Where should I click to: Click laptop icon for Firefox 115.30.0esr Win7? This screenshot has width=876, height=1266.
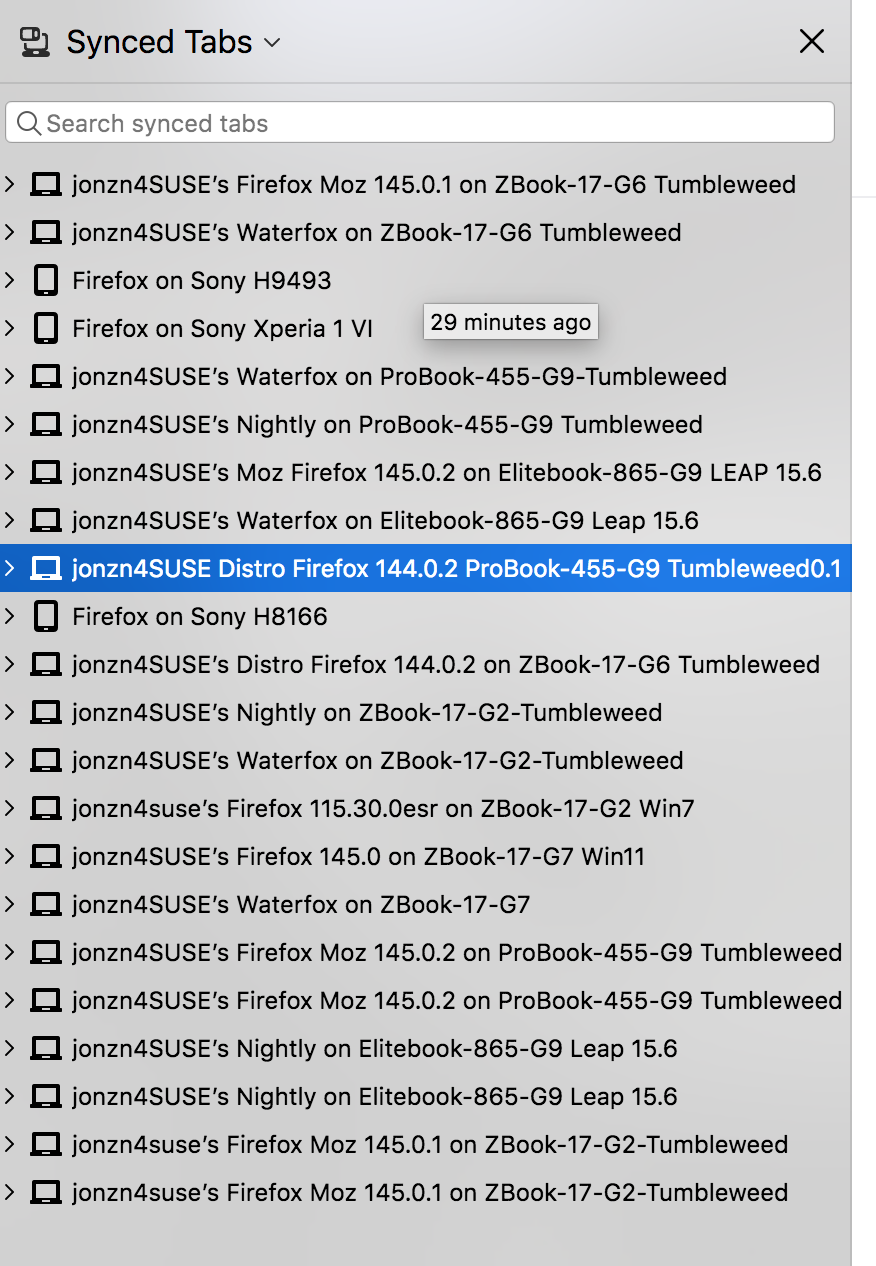45,809
